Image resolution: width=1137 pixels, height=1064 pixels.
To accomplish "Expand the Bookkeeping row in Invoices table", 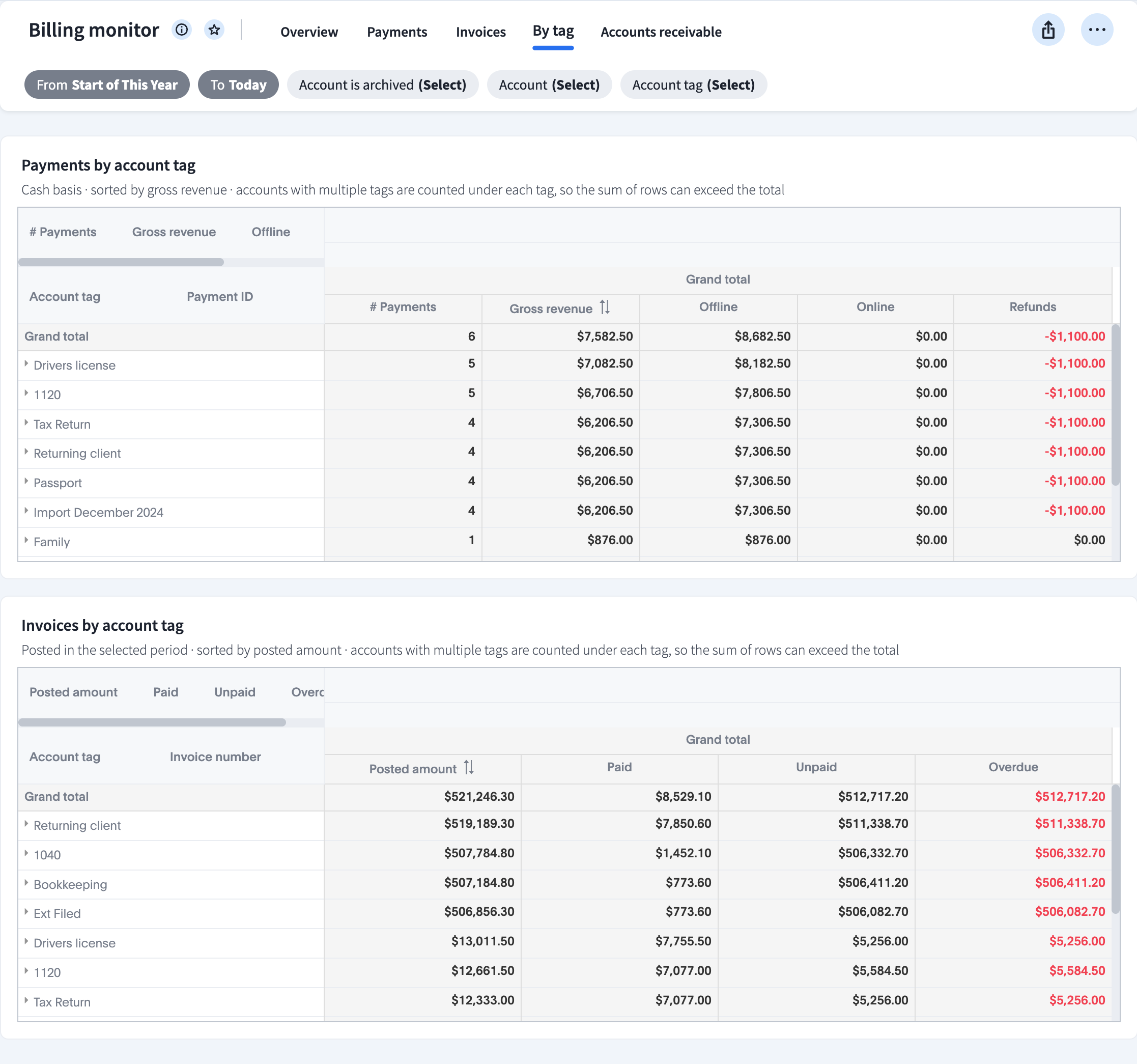I will pos(26,883).
